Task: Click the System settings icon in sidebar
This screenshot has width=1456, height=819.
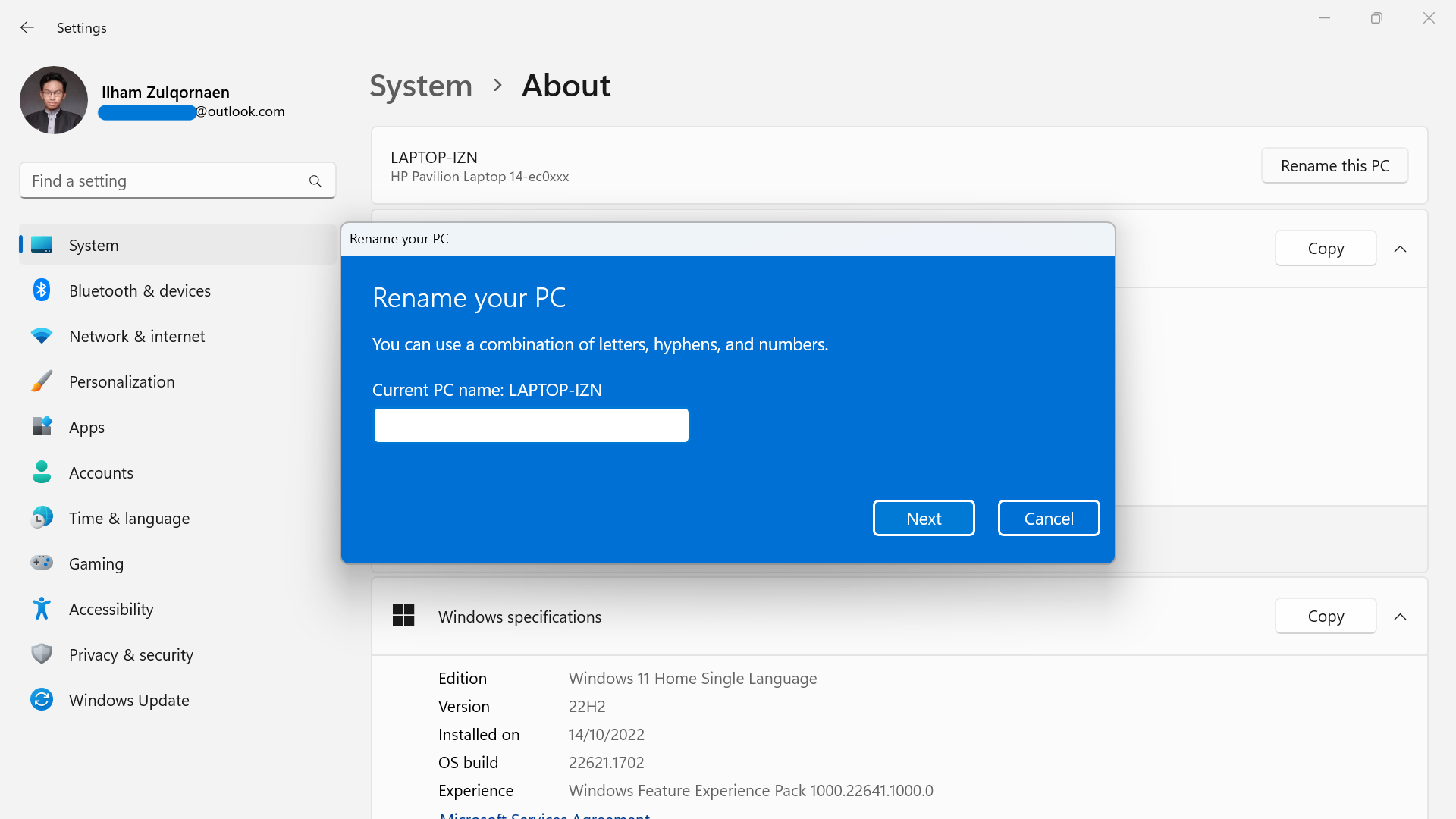Action: tap(40, 244)
